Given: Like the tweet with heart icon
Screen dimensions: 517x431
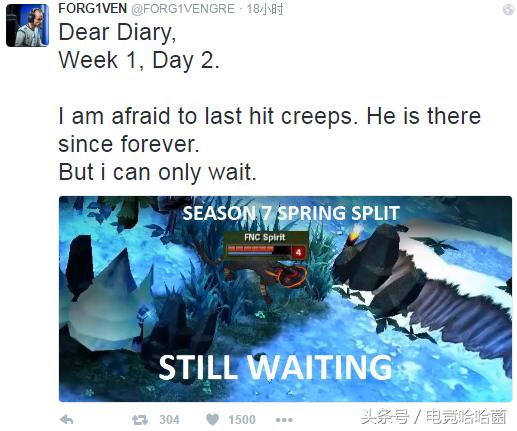Looking at the screenshot, I should [x=212, y=419].
